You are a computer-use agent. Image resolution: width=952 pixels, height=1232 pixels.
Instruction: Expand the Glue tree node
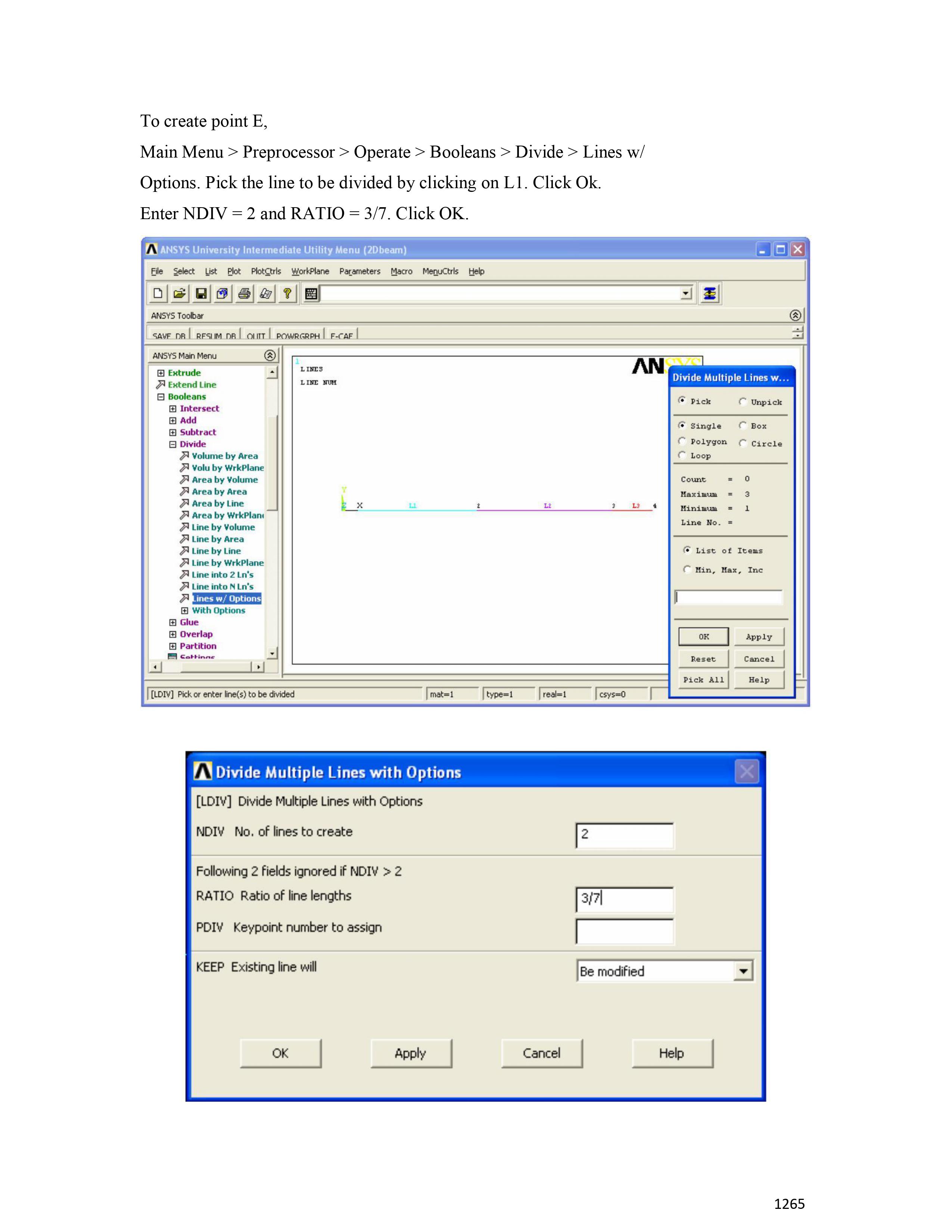172,622
